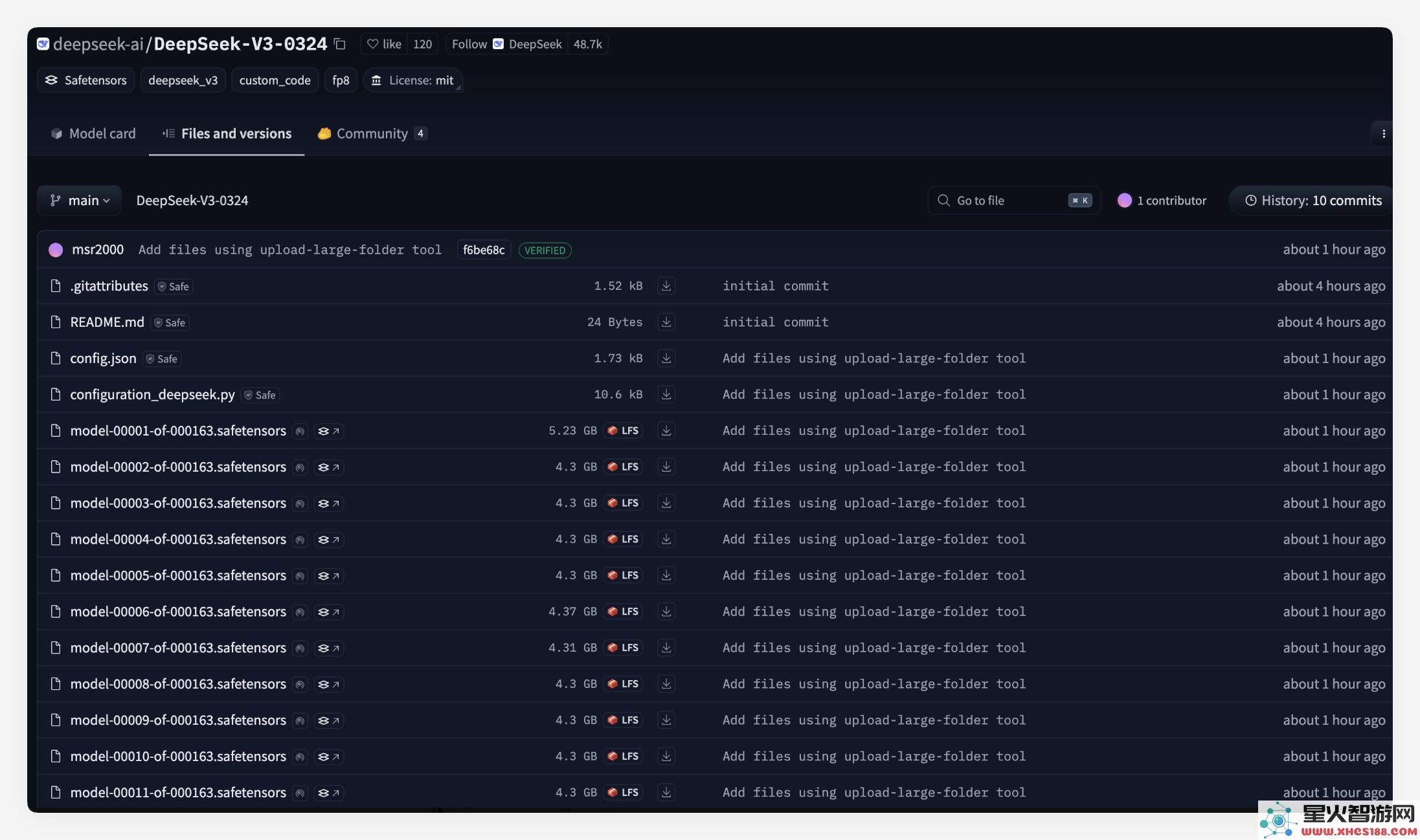Viewport: 1420px width, 840px height.
Task: Open msr2000 user profile
Action: point(98,250)
